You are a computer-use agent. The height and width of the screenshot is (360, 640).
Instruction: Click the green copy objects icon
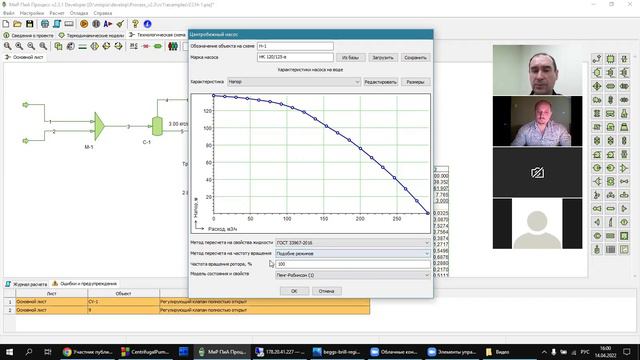pos(58,46)
